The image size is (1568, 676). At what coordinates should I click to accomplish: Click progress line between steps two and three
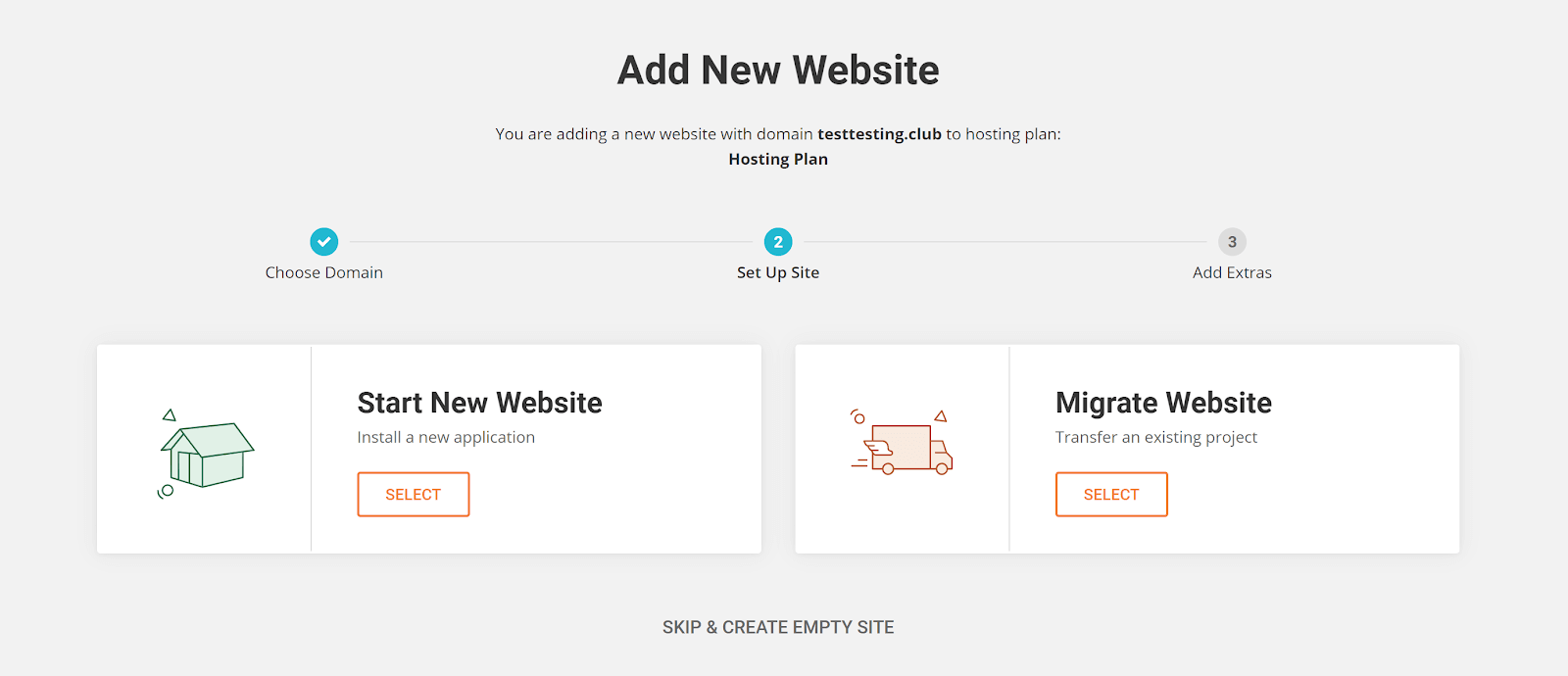[x=1005, y=242]
